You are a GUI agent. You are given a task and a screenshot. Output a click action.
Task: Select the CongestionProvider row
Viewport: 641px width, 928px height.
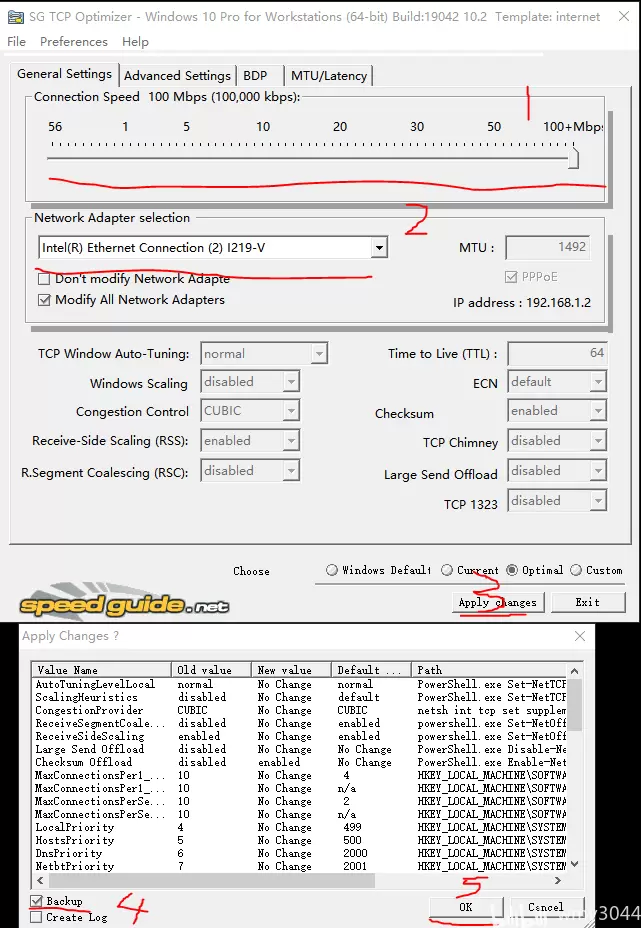pos(299,710)
